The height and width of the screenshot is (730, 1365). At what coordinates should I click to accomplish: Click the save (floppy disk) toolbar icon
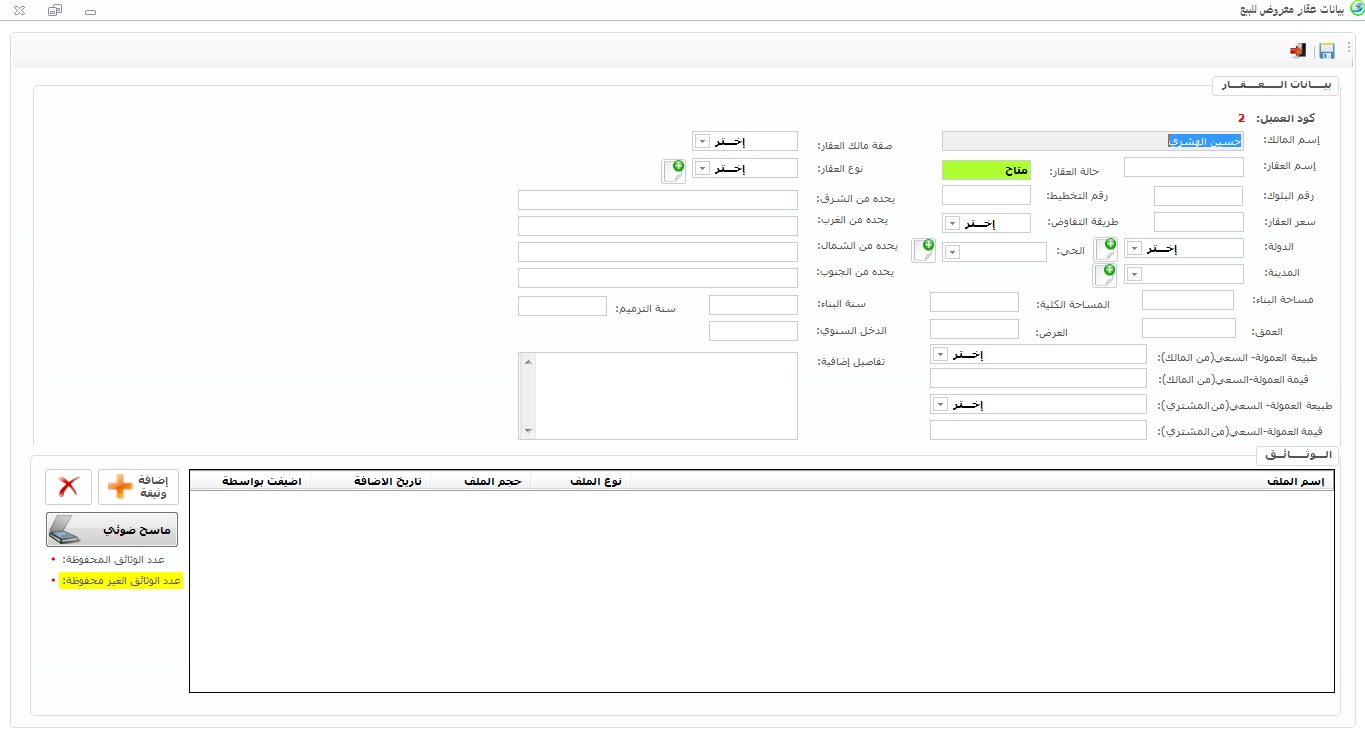(x=1327, y=51)
